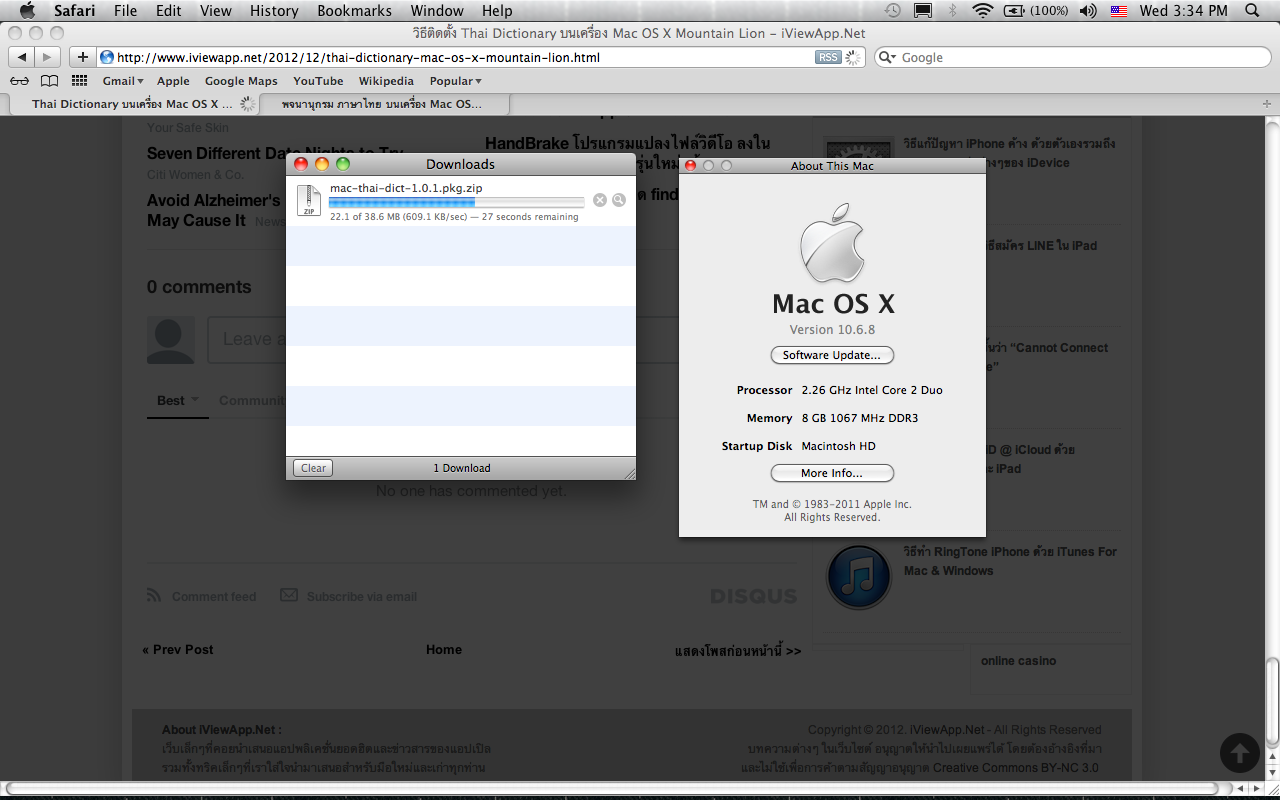Go to Prev Post link
Screen dimensions: 1280x800
click(x=178, y=650)
